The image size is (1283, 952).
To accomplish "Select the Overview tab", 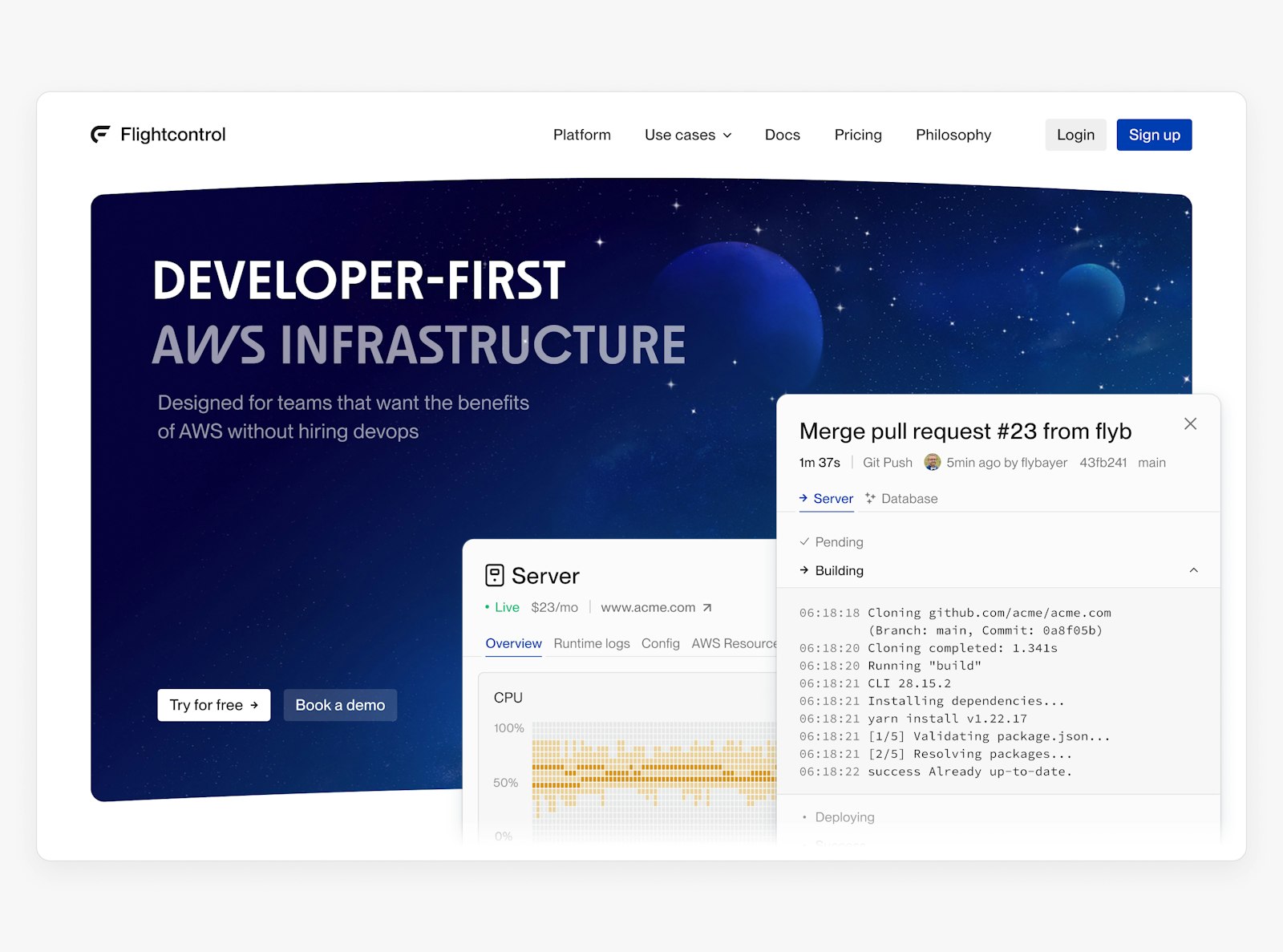I will (513, 643).
